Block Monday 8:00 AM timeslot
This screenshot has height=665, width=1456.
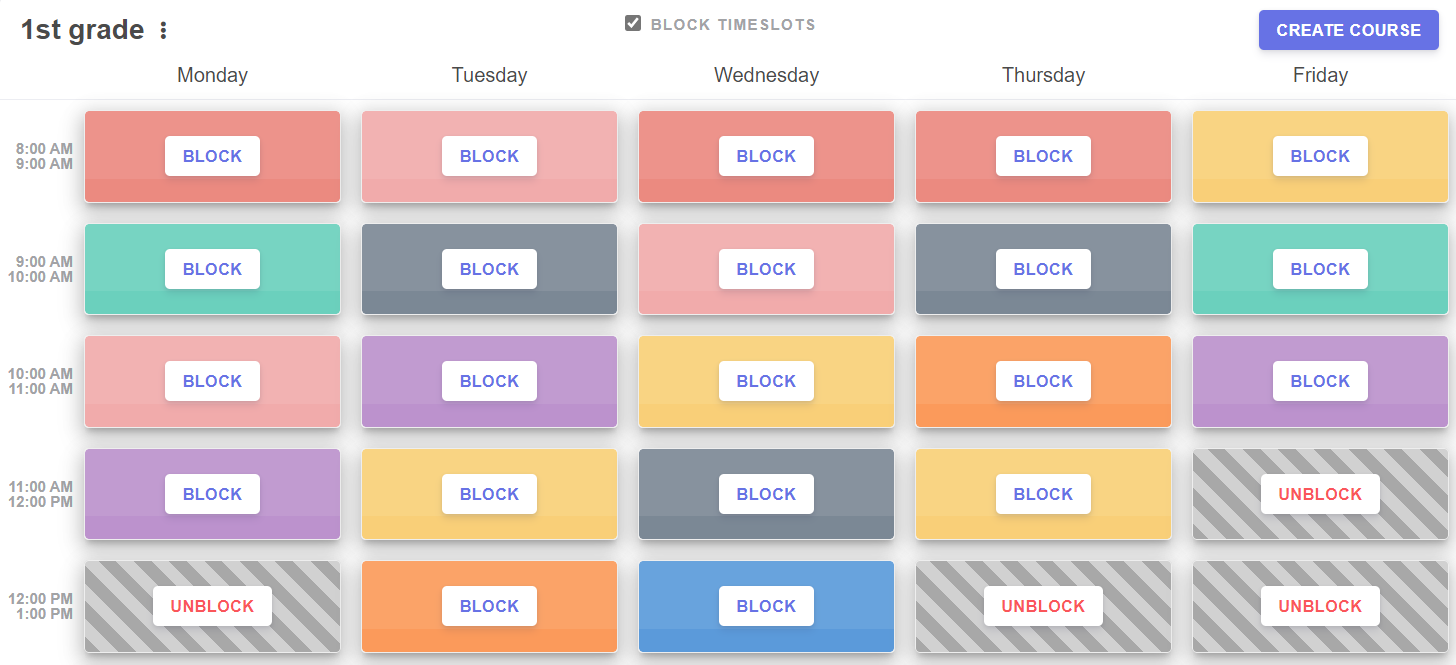(x=212, y=156)
